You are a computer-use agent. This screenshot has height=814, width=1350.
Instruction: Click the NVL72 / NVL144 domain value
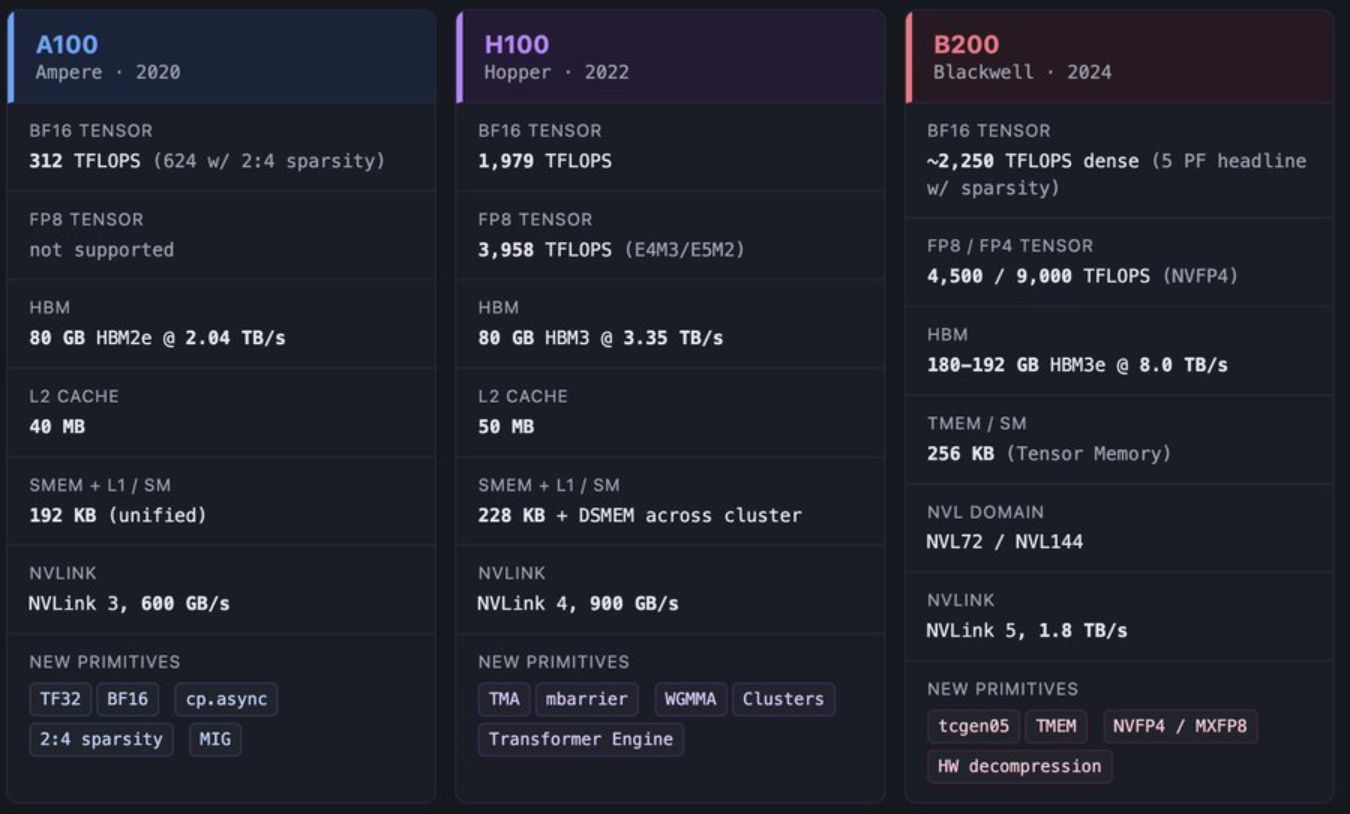pyautogui.click(x=1004, y=542)
